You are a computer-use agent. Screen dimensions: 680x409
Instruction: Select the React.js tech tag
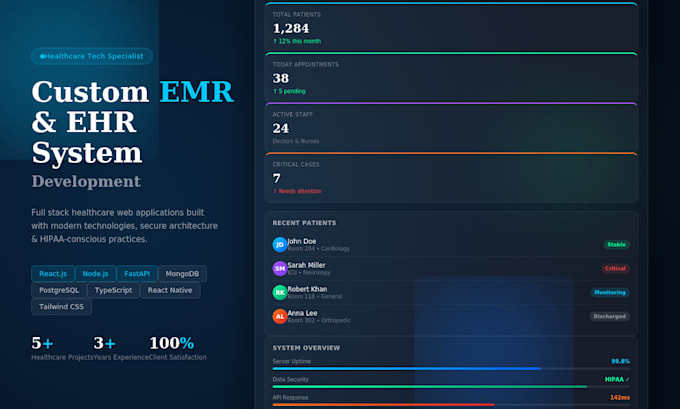[x=53, y=274]
